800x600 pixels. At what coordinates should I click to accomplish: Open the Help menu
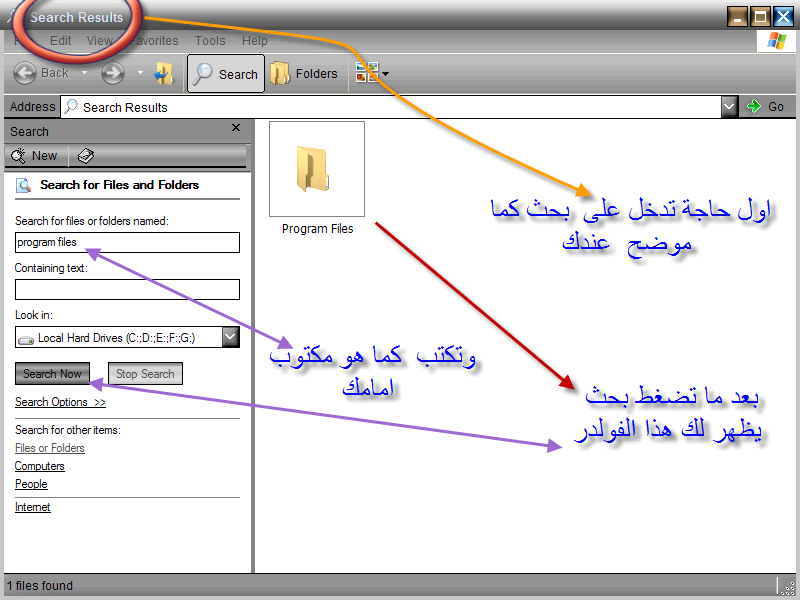coord(255,41)
